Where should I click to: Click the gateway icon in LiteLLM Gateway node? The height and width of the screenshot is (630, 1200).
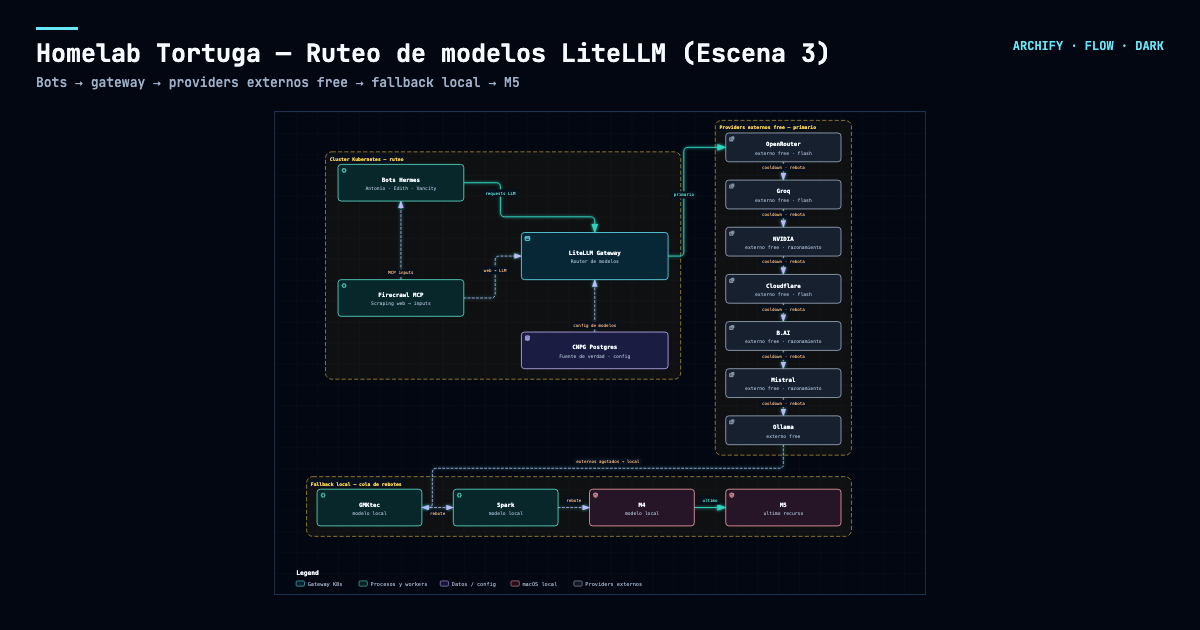coord(528,238)
